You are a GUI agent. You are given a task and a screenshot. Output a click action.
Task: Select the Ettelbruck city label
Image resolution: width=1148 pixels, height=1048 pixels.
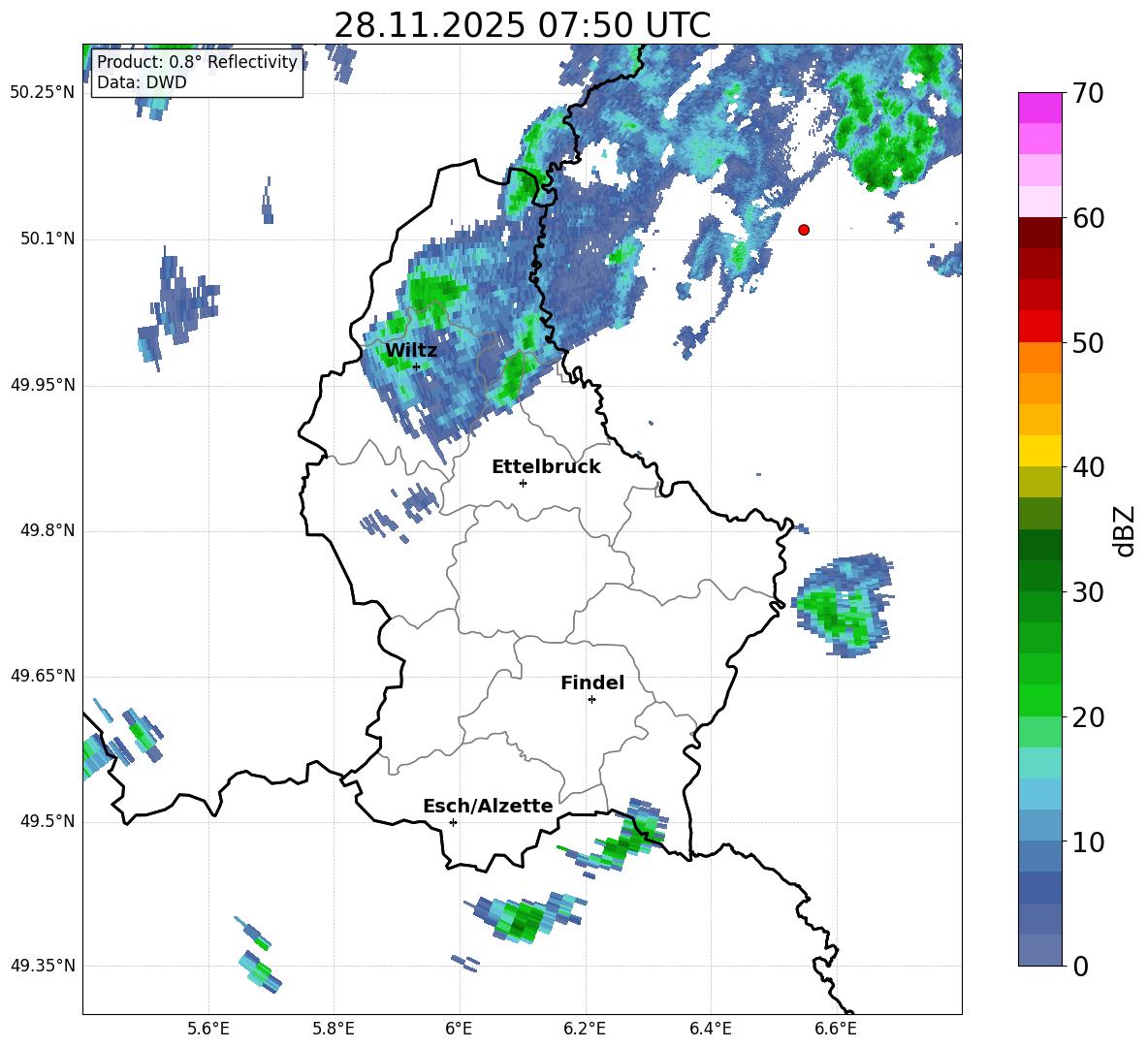click(x=546, y=467)
